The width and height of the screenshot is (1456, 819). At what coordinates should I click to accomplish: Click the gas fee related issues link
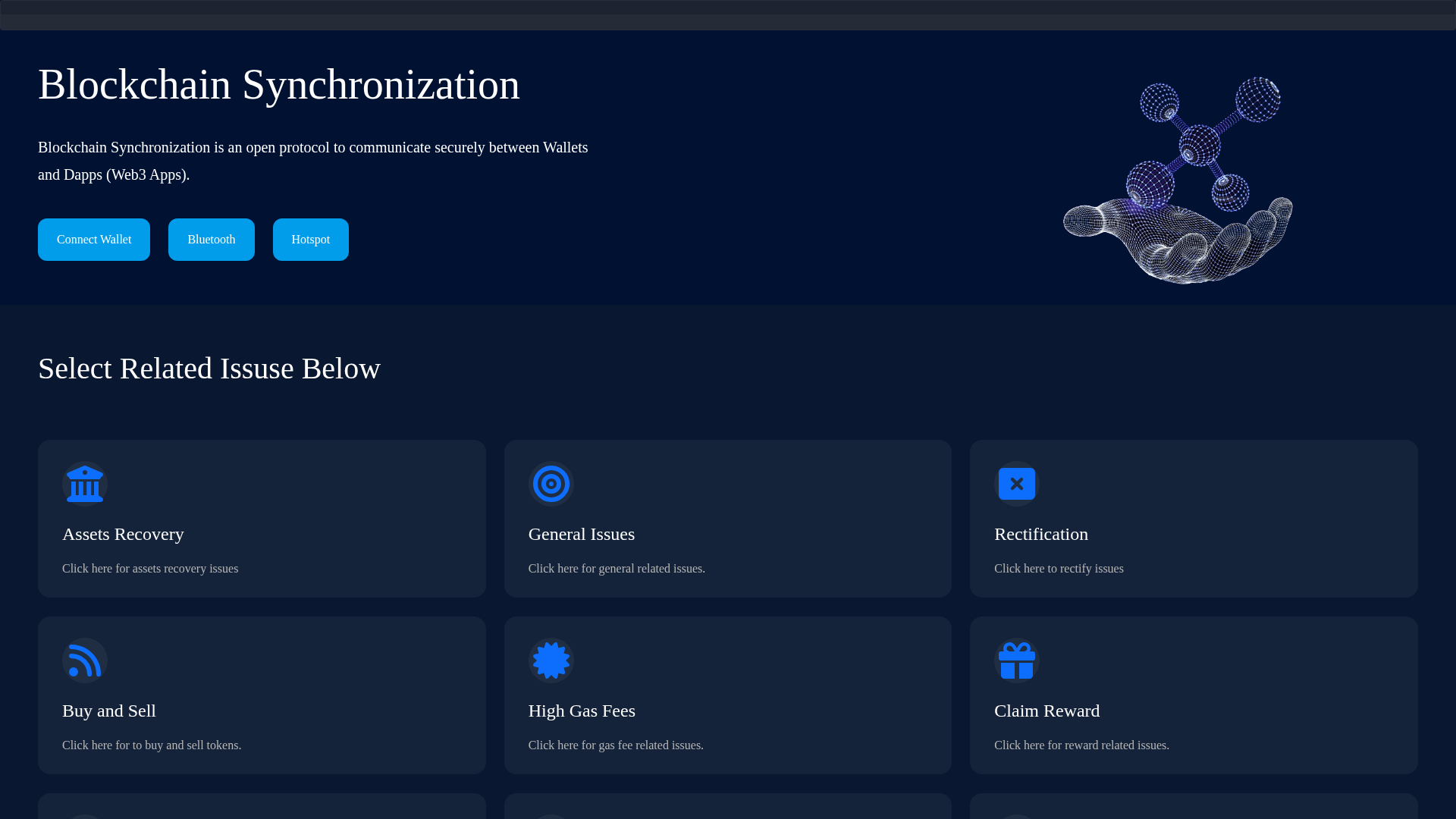(x=615, y=745)
